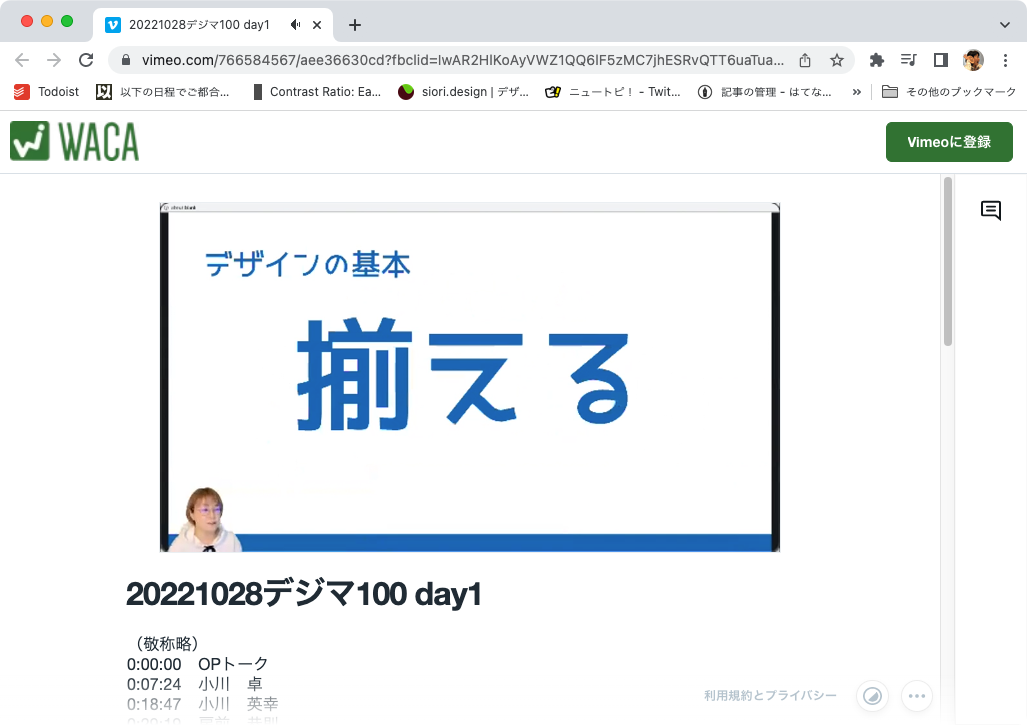Click the site lock icon in address bar

(x=126, y=60)
